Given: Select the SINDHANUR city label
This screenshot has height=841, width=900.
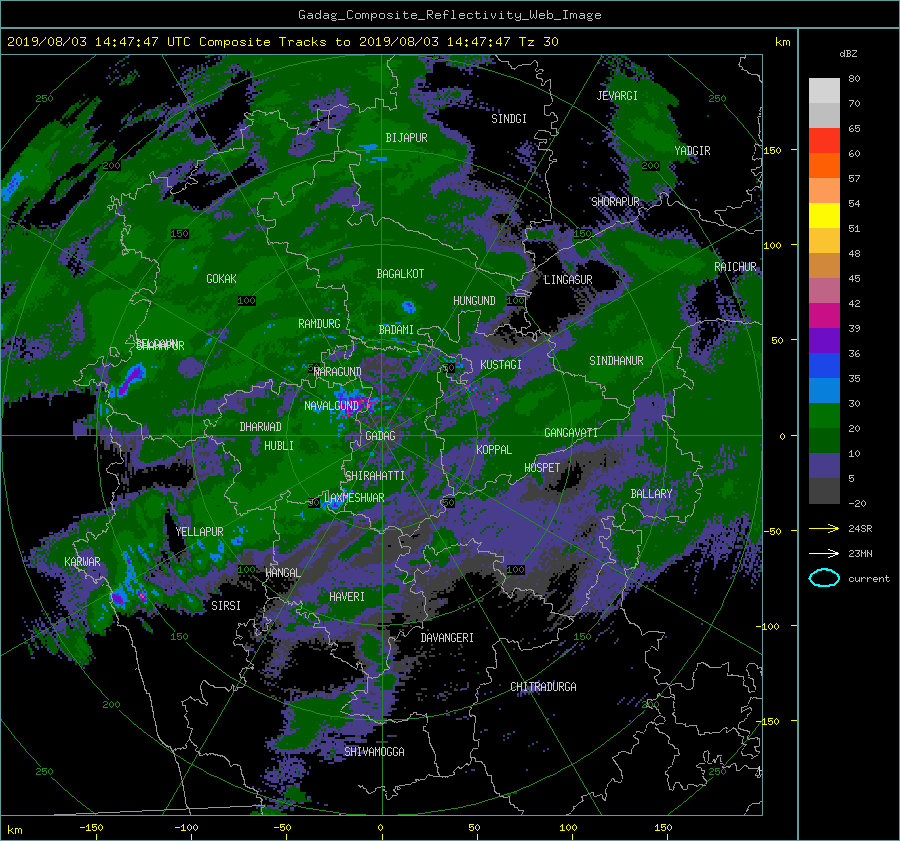Looking at the screenshot, I should (x=616, y=361).
